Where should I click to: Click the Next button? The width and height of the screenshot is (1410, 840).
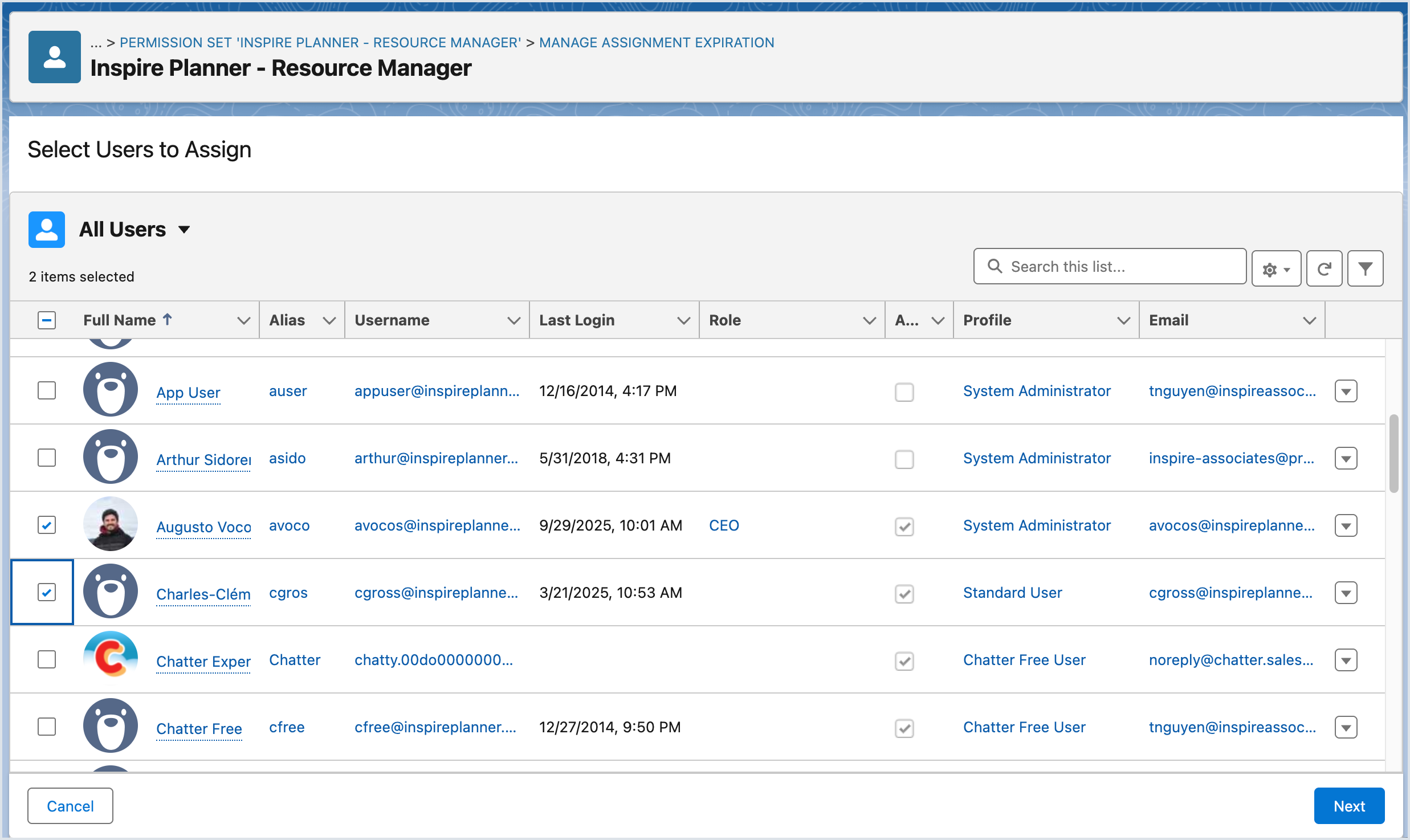point(1348,806)
